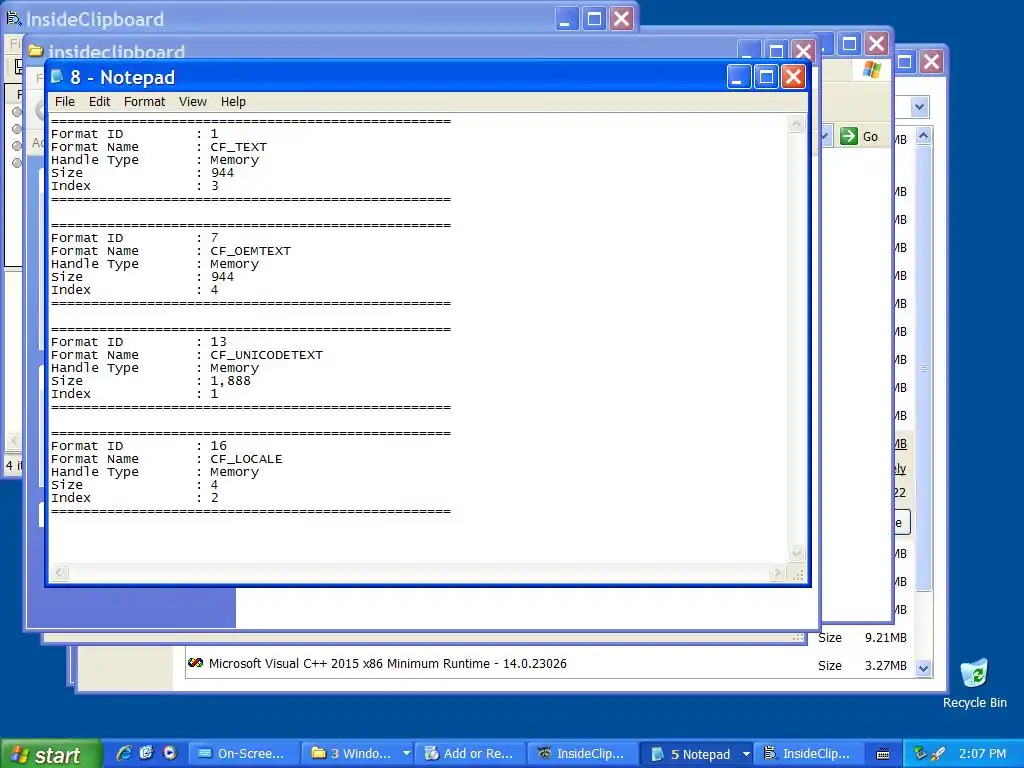
Task: Open Notepad's title bar system icon
Action: tap(57, 77)
